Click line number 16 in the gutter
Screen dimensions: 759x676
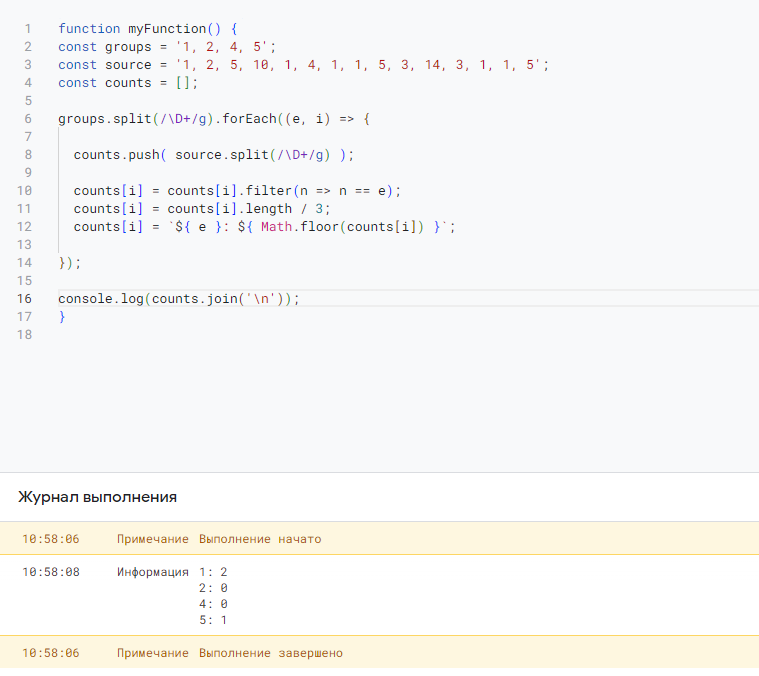(x=24, y=299)
